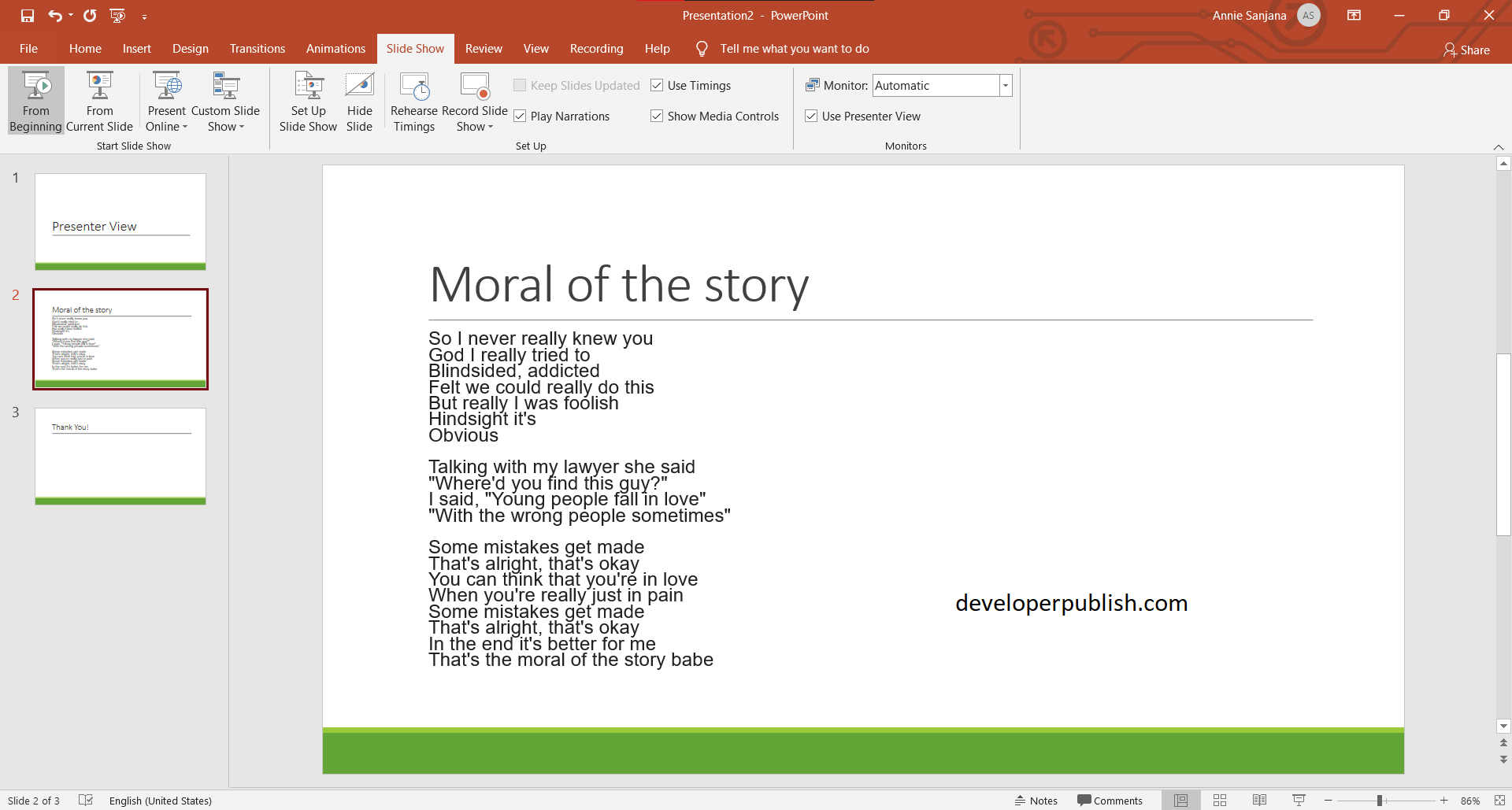
Task: Select the Thank You slide thumbnail
Action: point(120,455)
